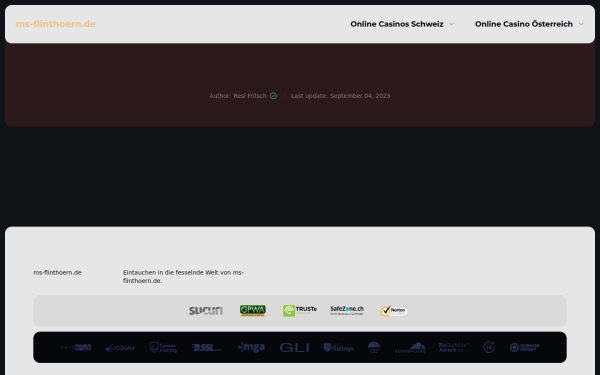Click the 18+ age restriction icon
The height and width of the screenshot is (375, 600).
[x=489, y=347]
